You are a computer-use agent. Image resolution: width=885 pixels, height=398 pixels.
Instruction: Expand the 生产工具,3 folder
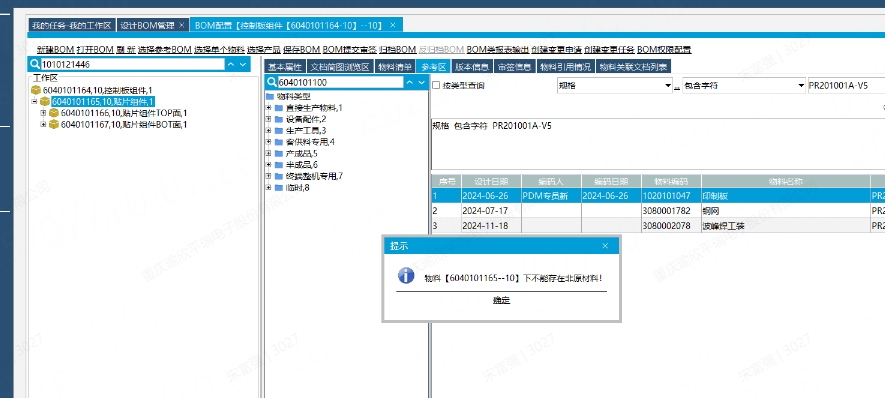tap(269, 130)
